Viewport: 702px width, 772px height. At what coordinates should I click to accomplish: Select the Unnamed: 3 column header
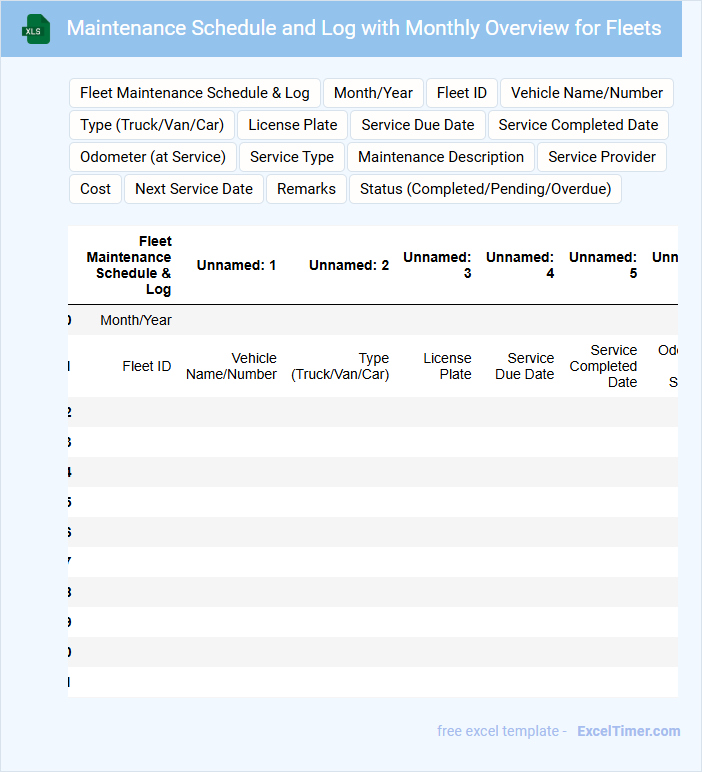click(x=437, y=265)
